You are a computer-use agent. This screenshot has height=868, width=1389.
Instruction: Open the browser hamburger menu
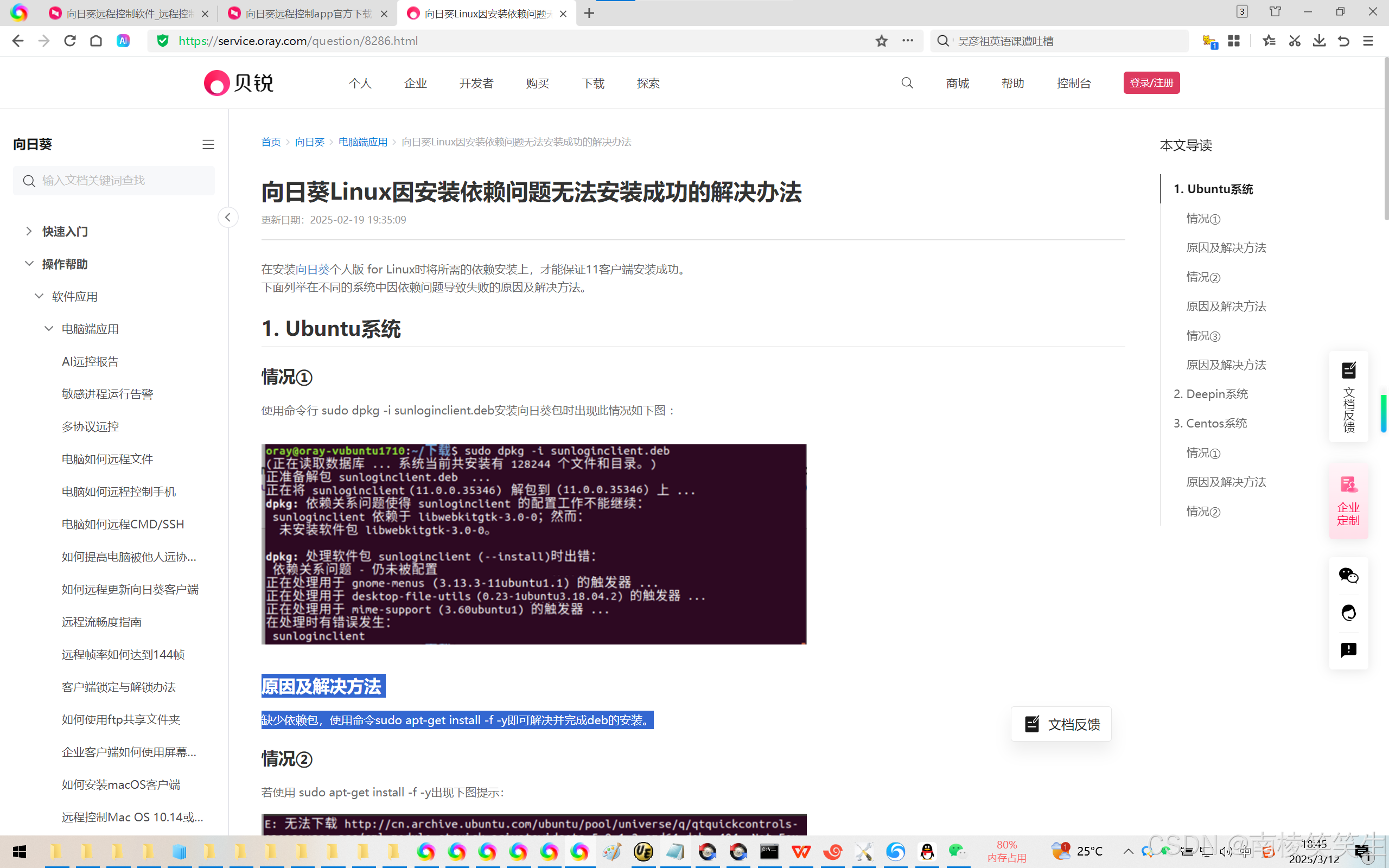click(1368, 41)
